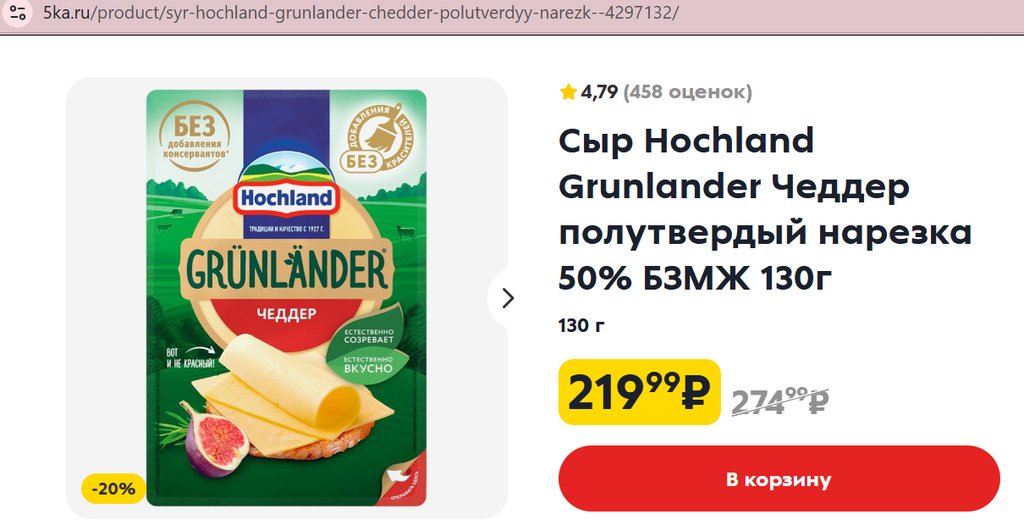Click the crossed-out 274.99 ₽ old price
Screen dimensions: 1024x531
[780, 400]
